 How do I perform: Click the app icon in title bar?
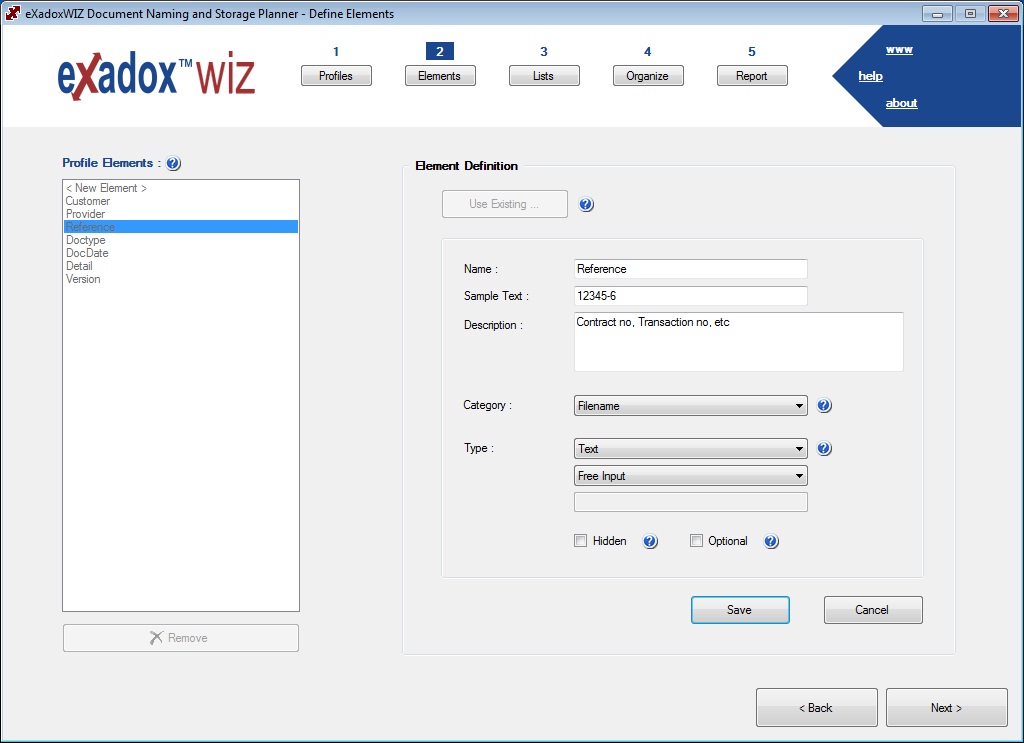point(13,14)
